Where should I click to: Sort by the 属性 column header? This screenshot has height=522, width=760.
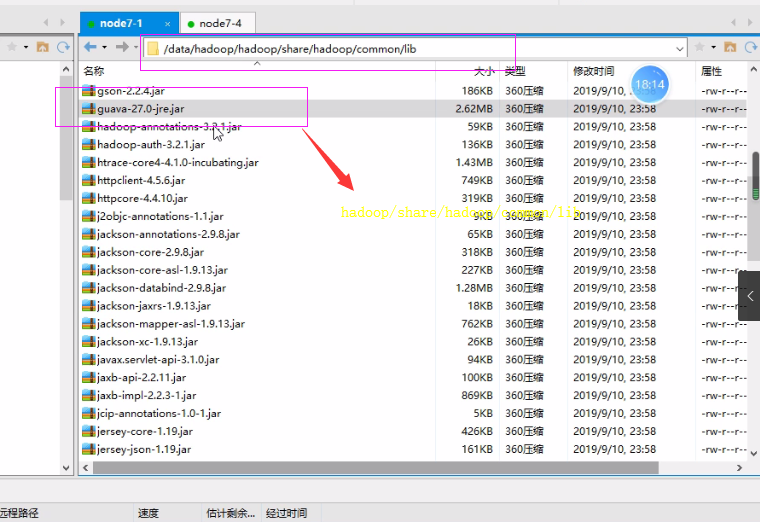click(711, 71)
